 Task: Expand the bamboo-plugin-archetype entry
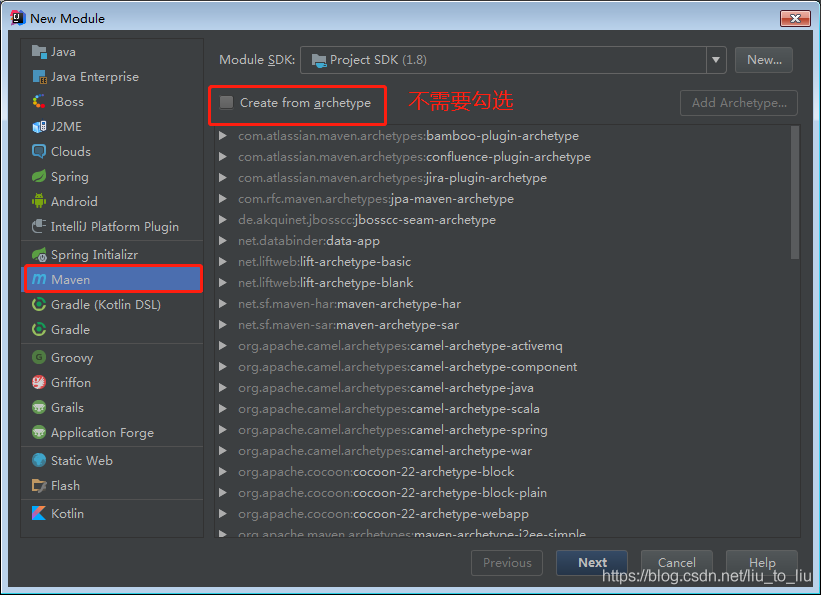[x=223, y=136]
